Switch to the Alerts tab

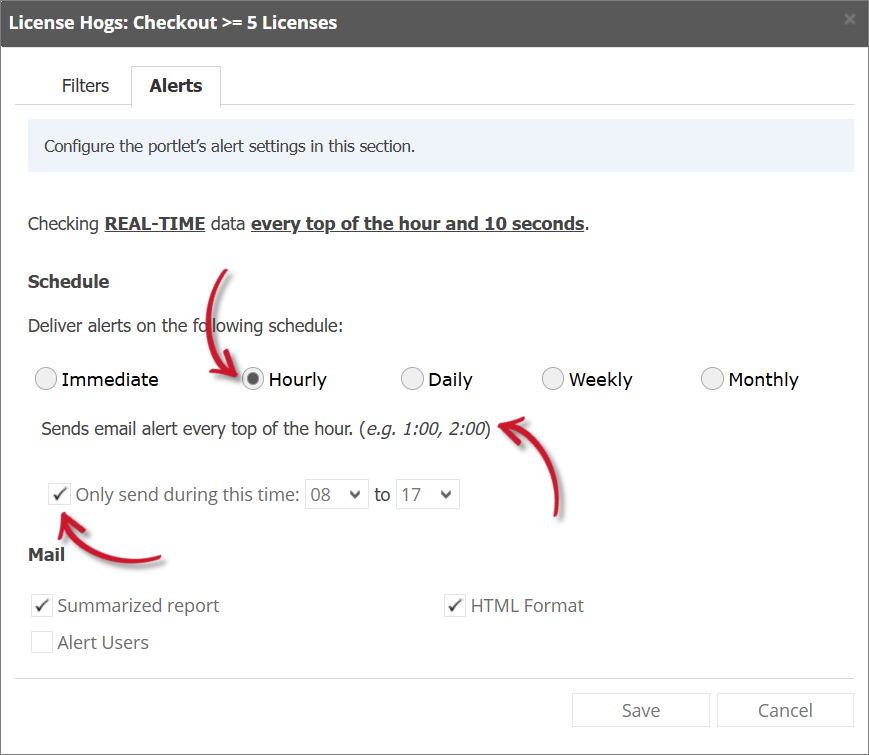click(175, 86)
